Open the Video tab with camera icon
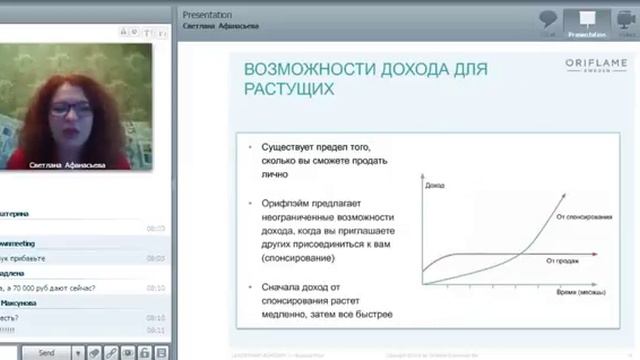640x360 pixels. coord(626,24)
